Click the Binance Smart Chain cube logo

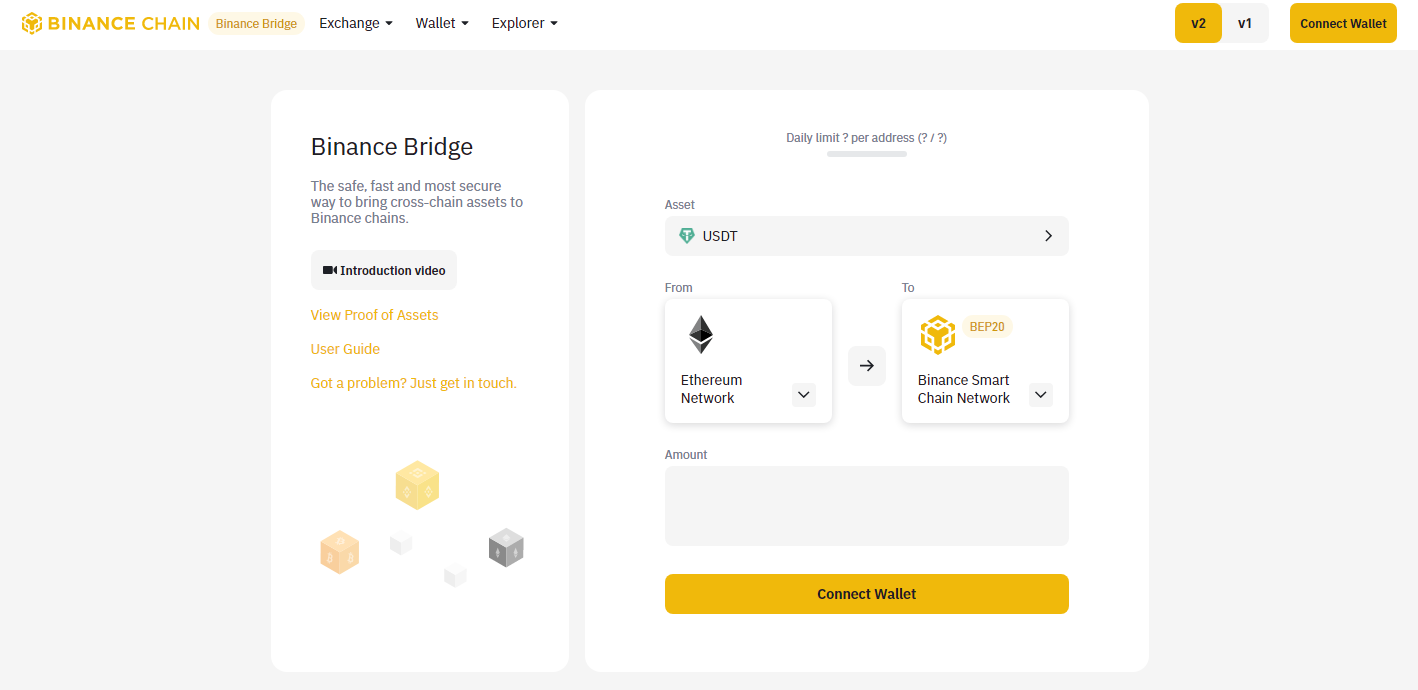click(x=938, y=335)
